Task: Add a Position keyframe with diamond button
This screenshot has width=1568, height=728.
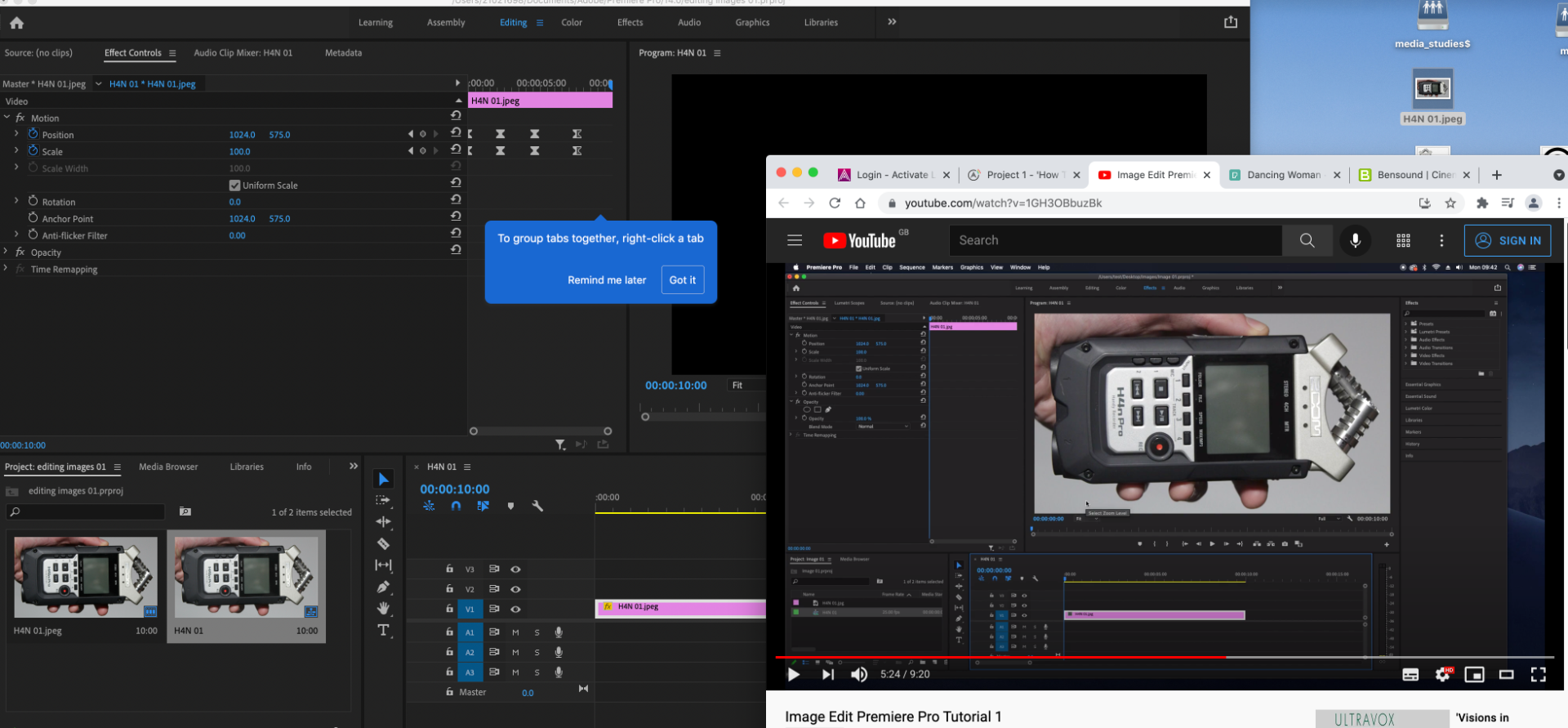Action: (x=422, y=134)
